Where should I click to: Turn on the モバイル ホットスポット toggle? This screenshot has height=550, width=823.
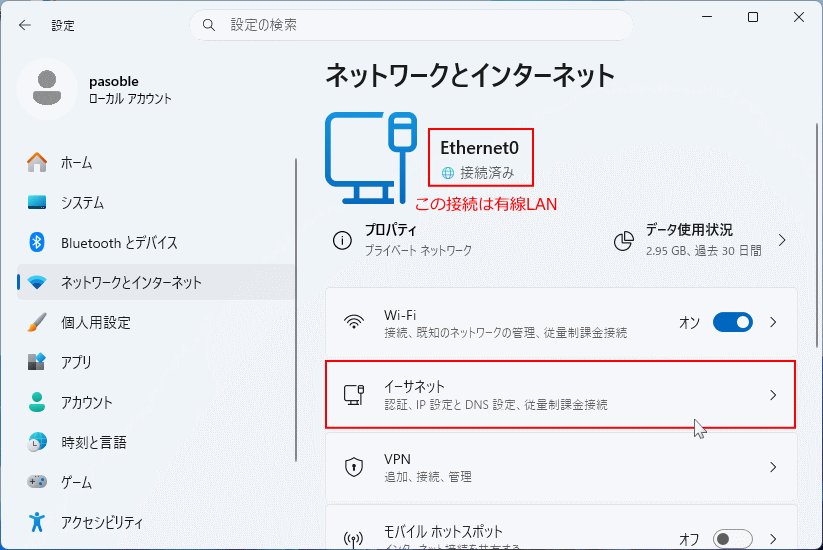click(733, 539)
